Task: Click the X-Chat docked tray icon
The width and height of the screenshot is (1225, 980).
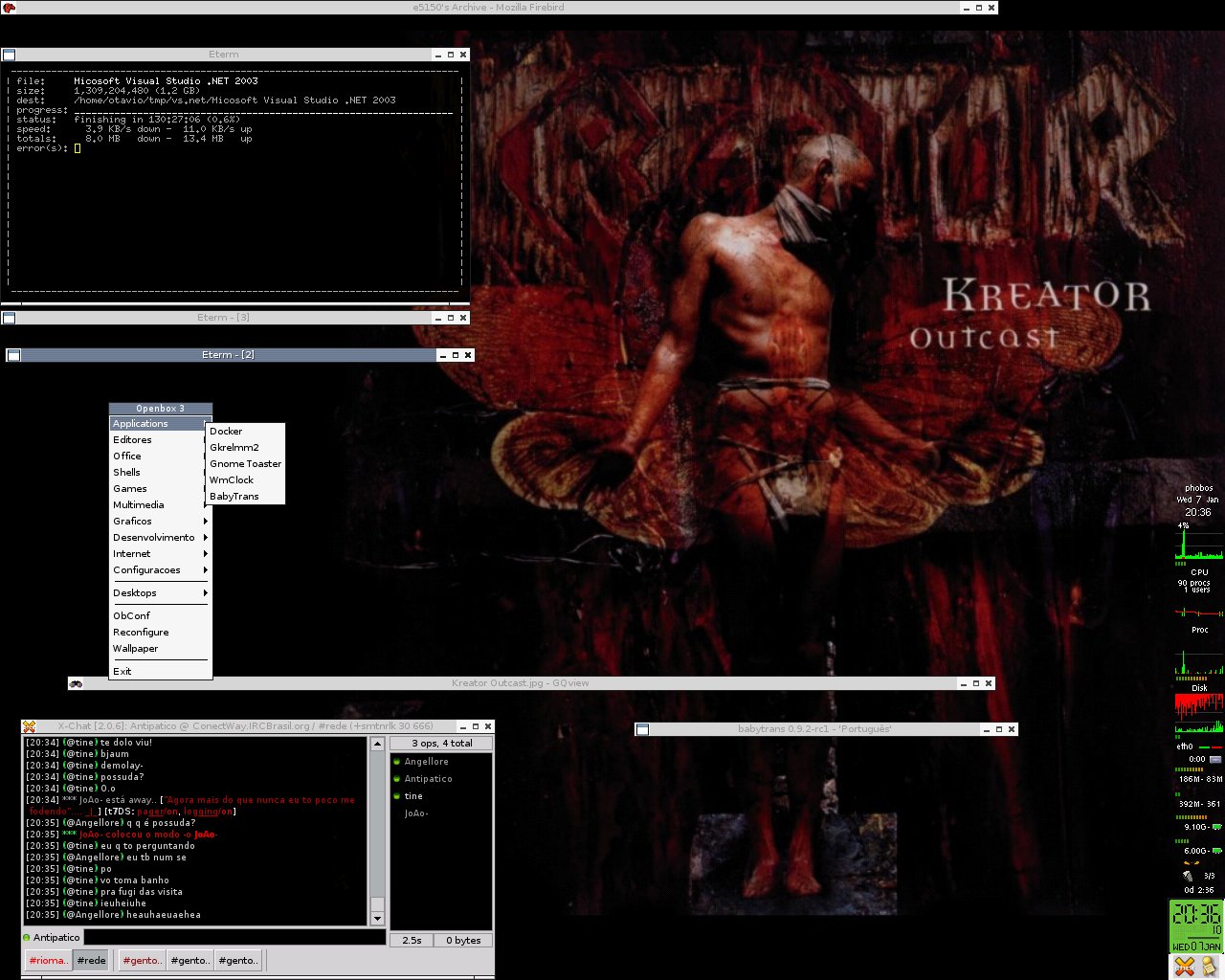Action: [1185, 967]
